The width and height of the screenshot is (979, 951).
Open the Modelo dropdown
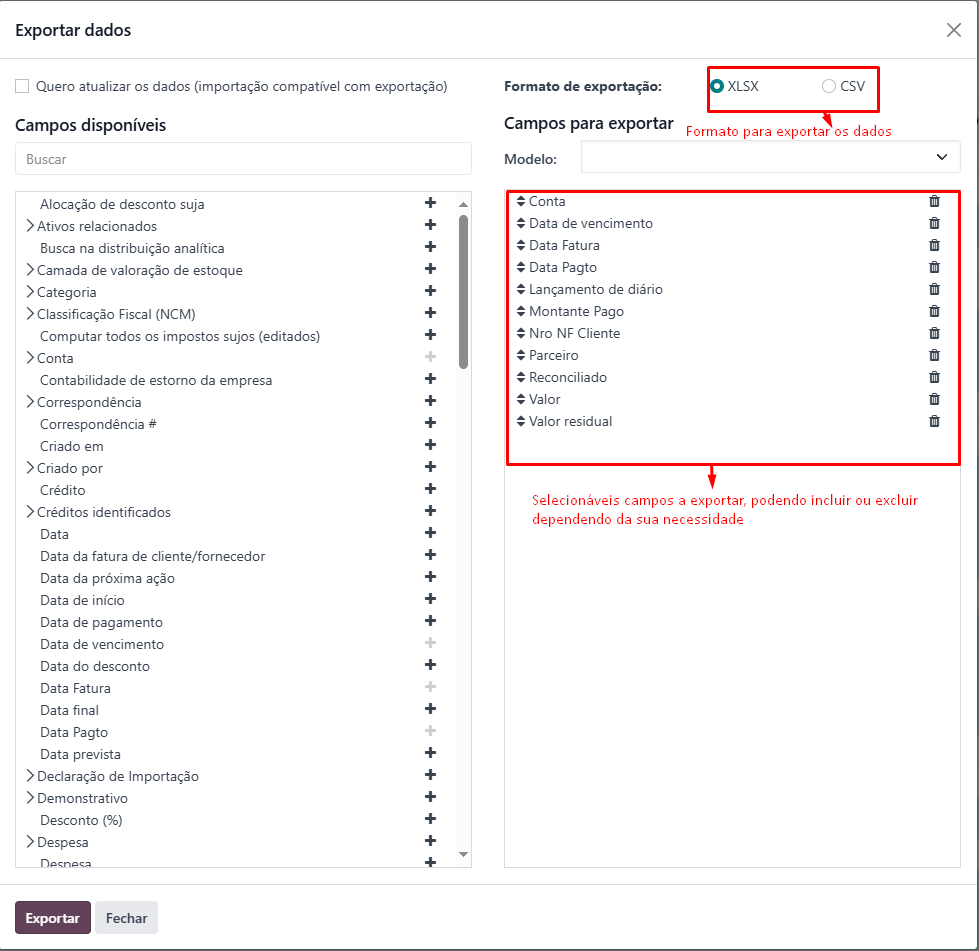770,157
